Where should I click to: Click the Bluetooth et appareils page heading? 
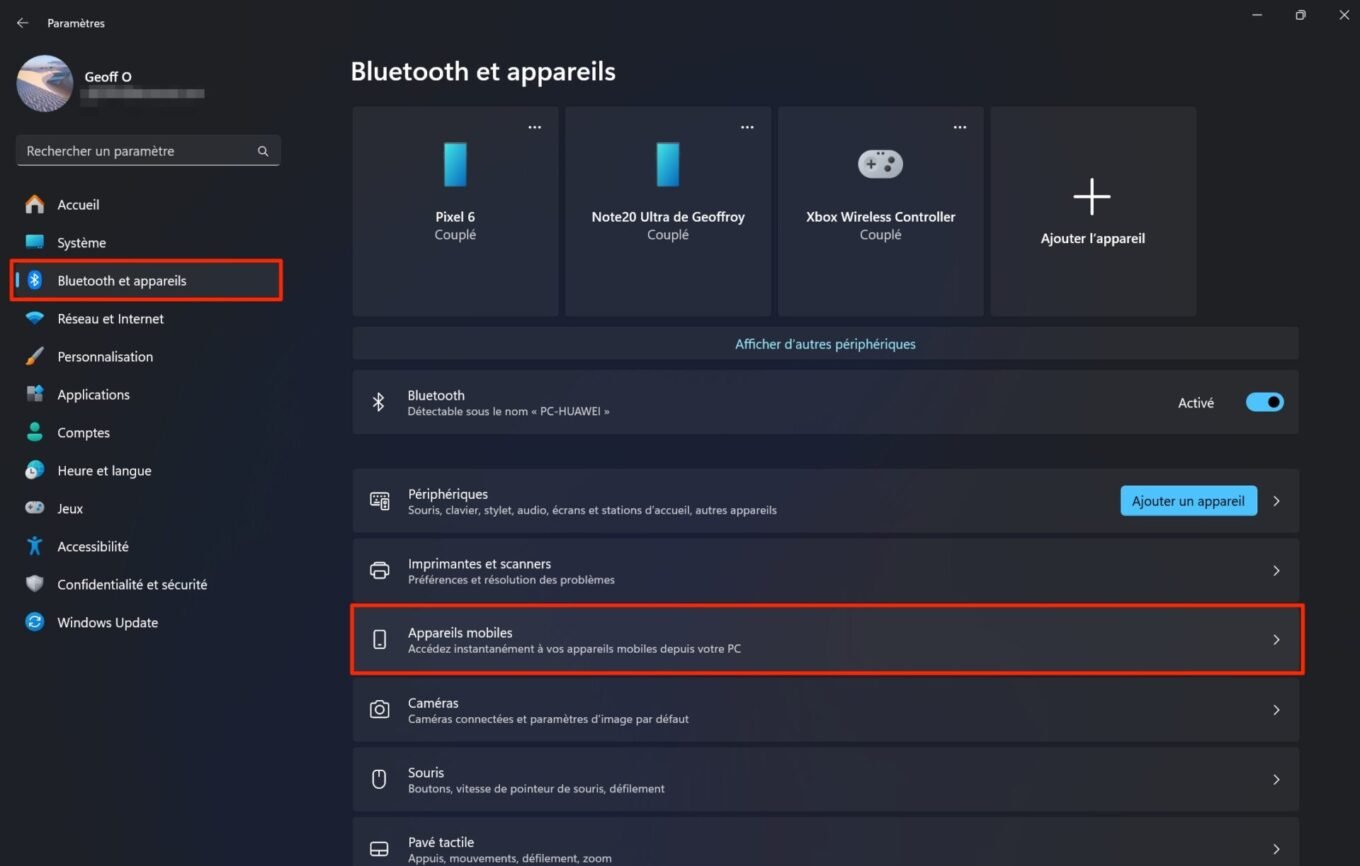point(483,72)
